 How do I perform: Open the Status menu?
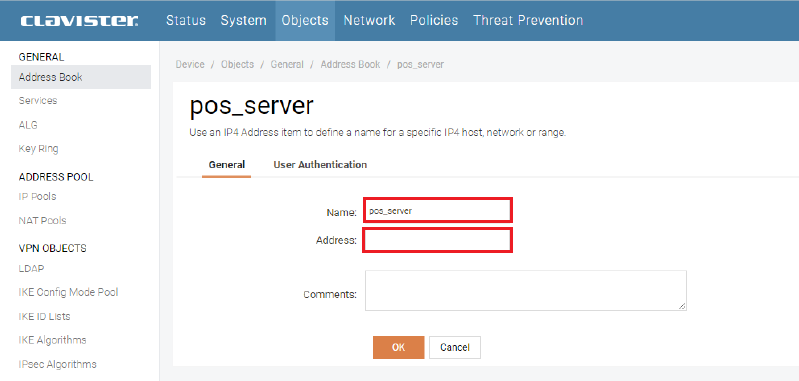(186, 20)
